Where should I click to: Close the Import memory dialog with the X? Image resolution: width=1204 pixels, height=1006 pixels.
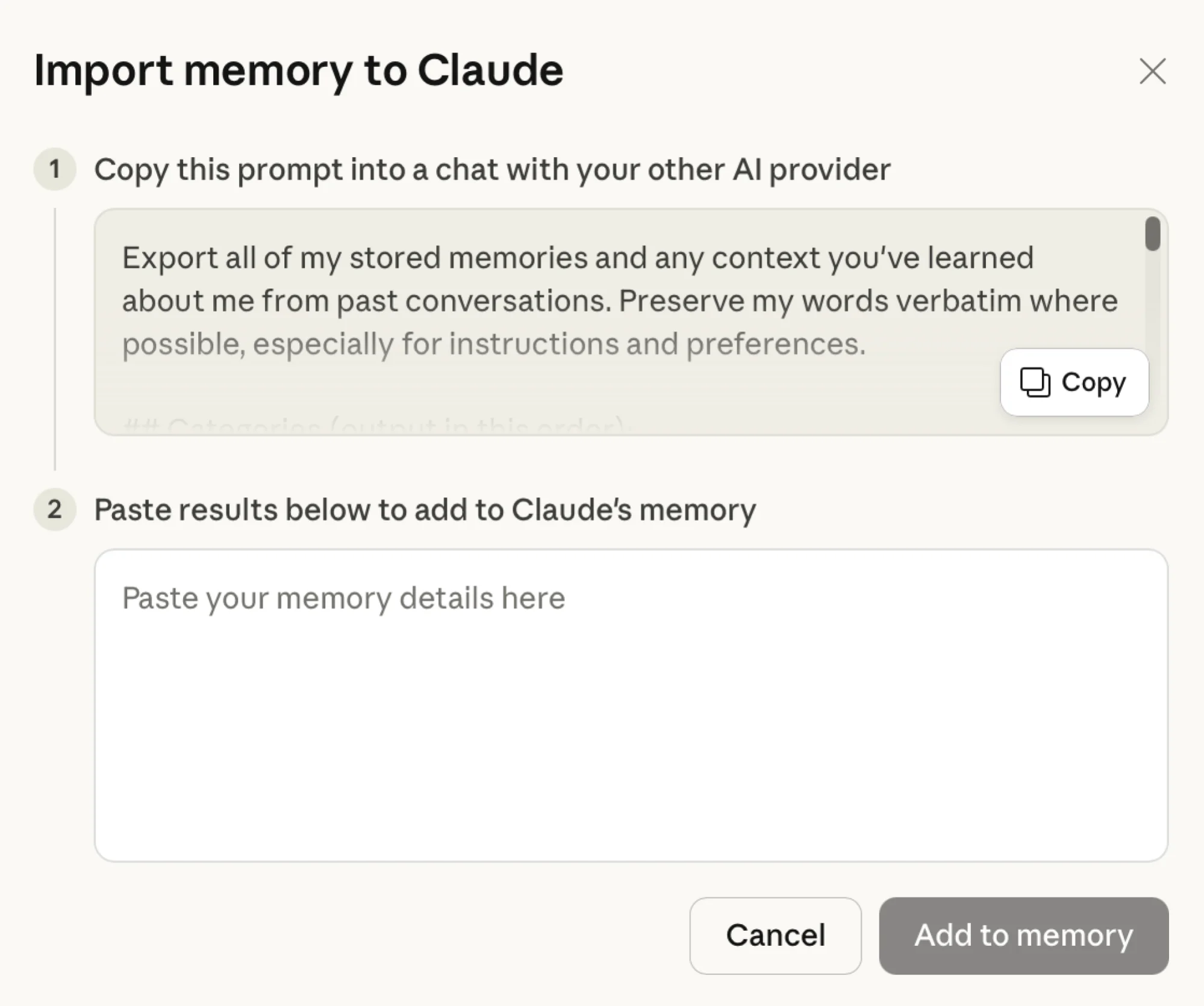[1152, 72]
